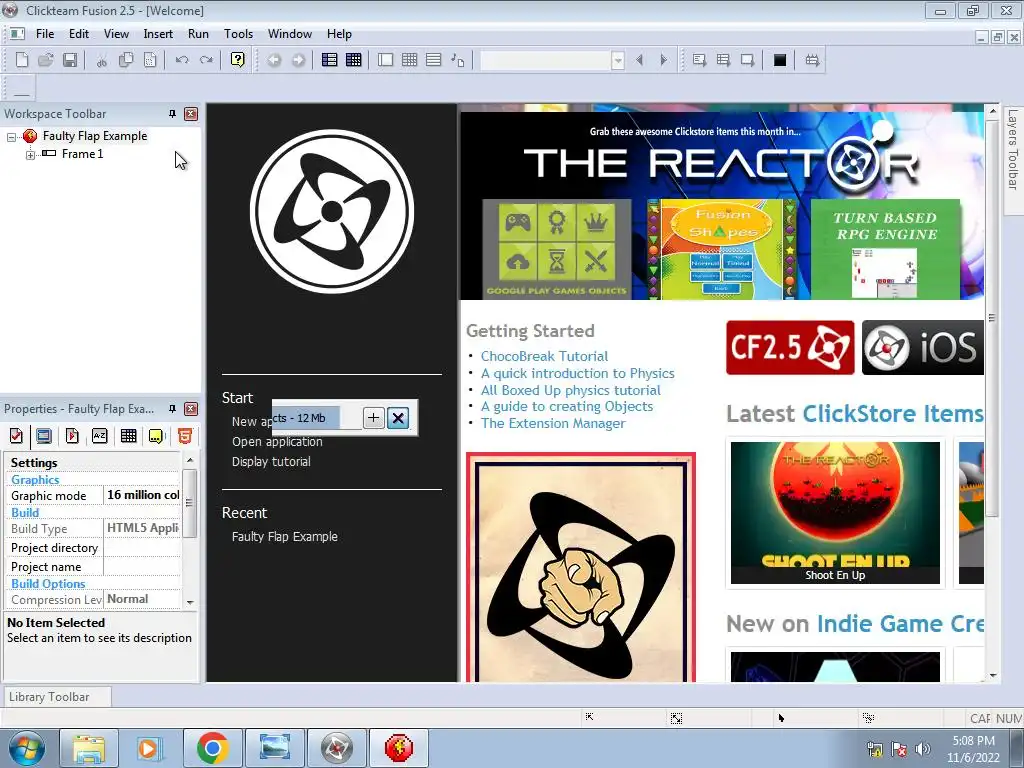The width and height of the screenshot is (1024, 768).
Task: Select the Window monitor properties tab icon
Action: (x=44, y=436)
